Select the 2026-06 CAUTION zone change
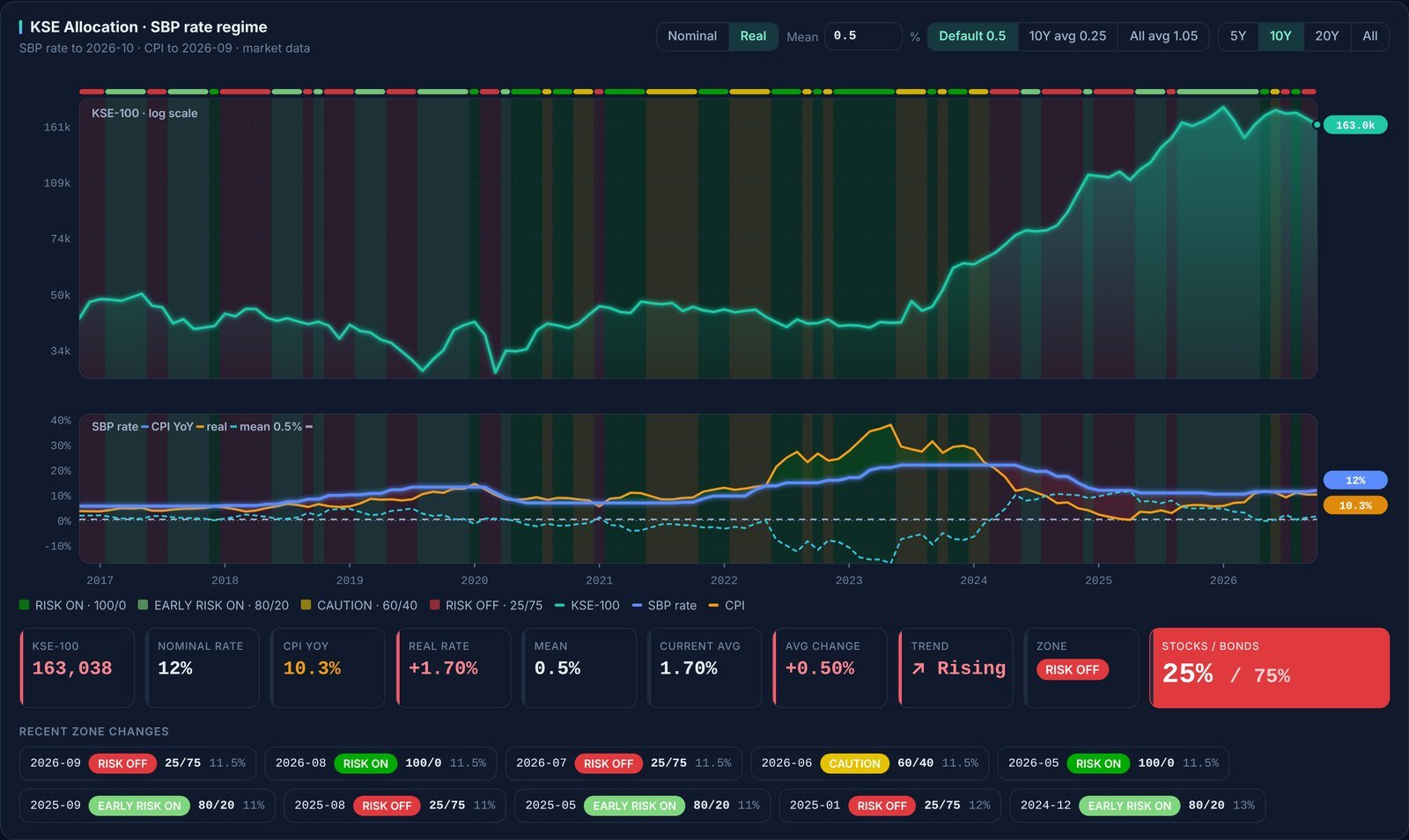This screenshot has width=1409, height=840. click(x=870, y=763)
